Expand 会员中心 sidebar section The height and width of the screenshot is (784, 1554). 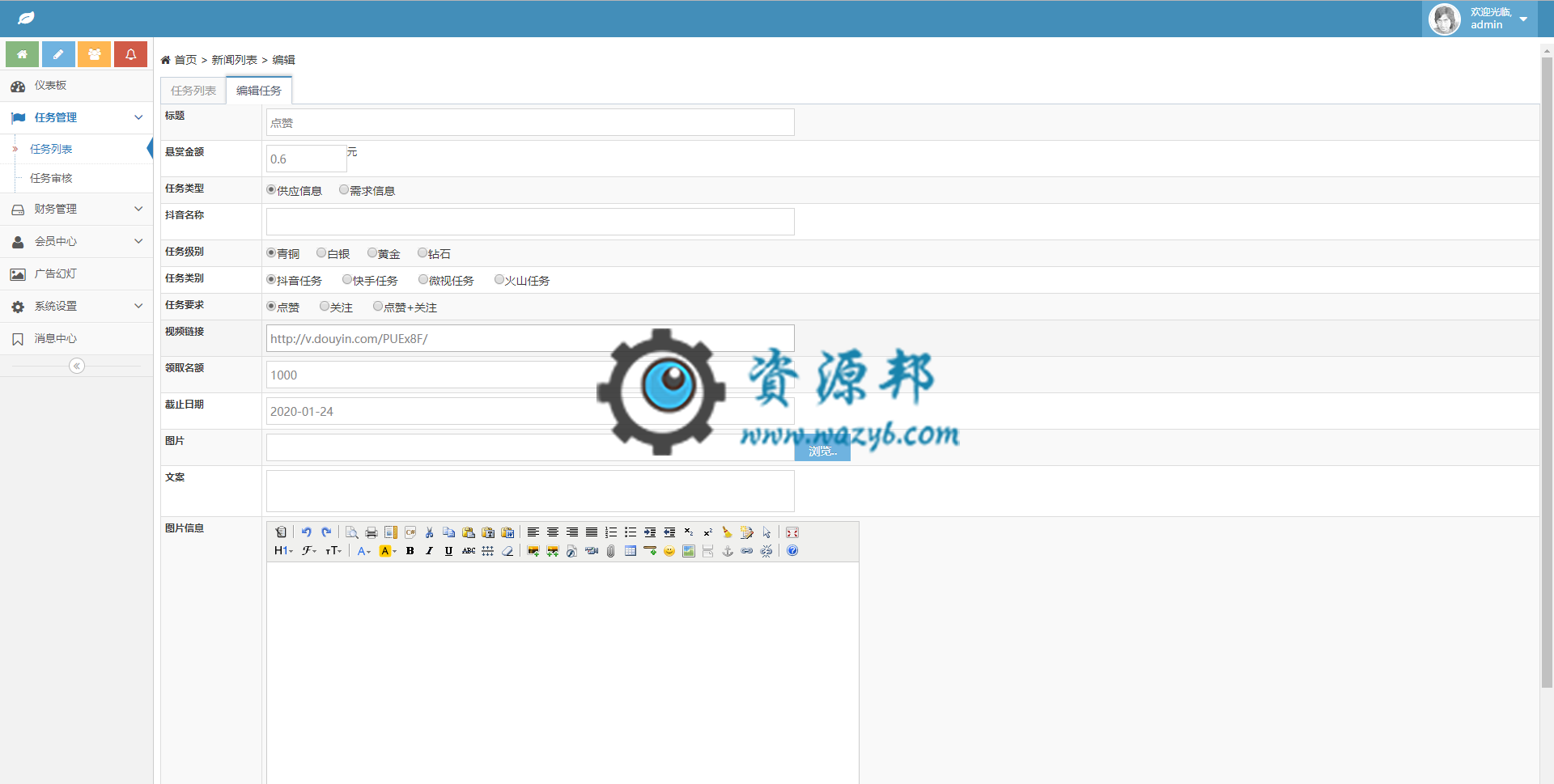click(x=76, y=241)
